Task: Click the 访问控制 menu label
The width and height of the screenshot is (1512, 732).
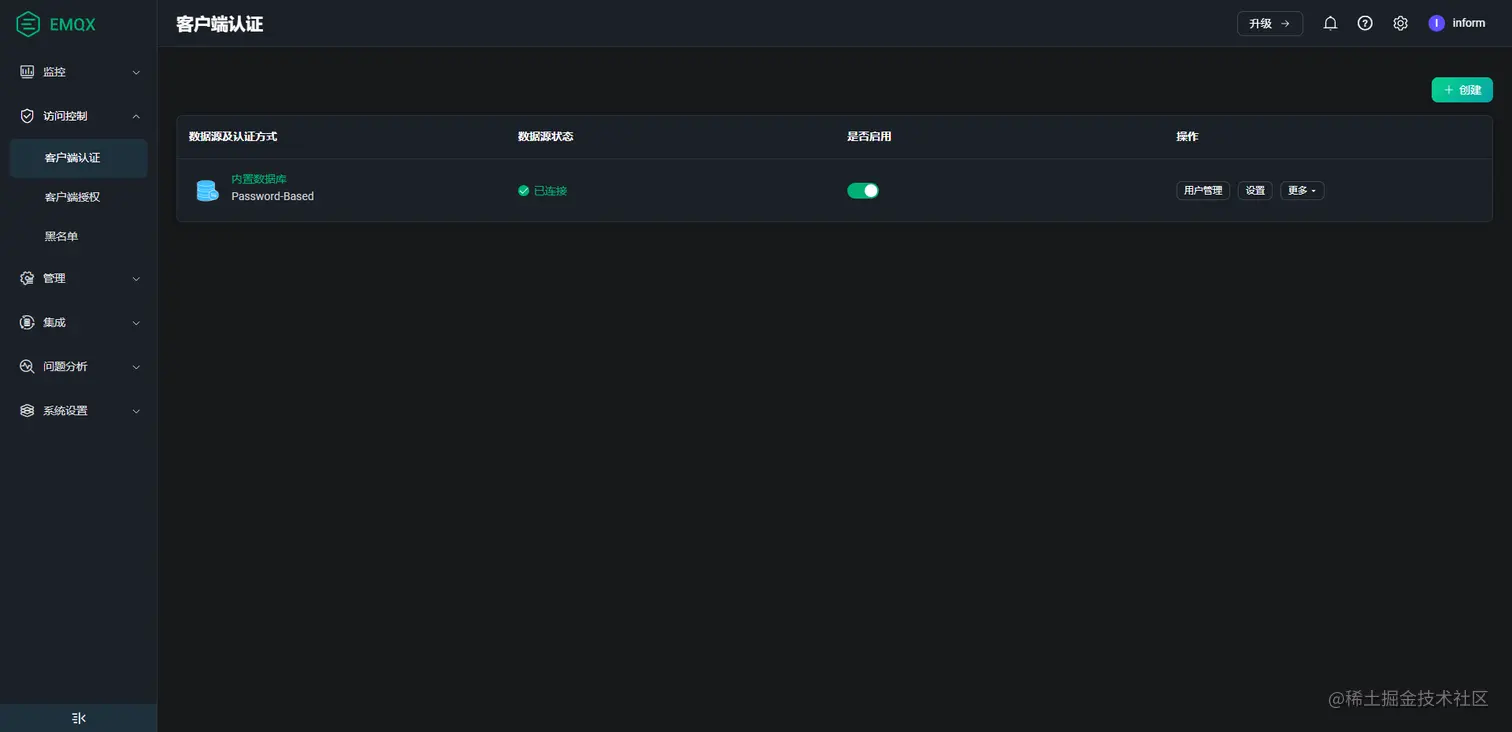Action: 65,116
